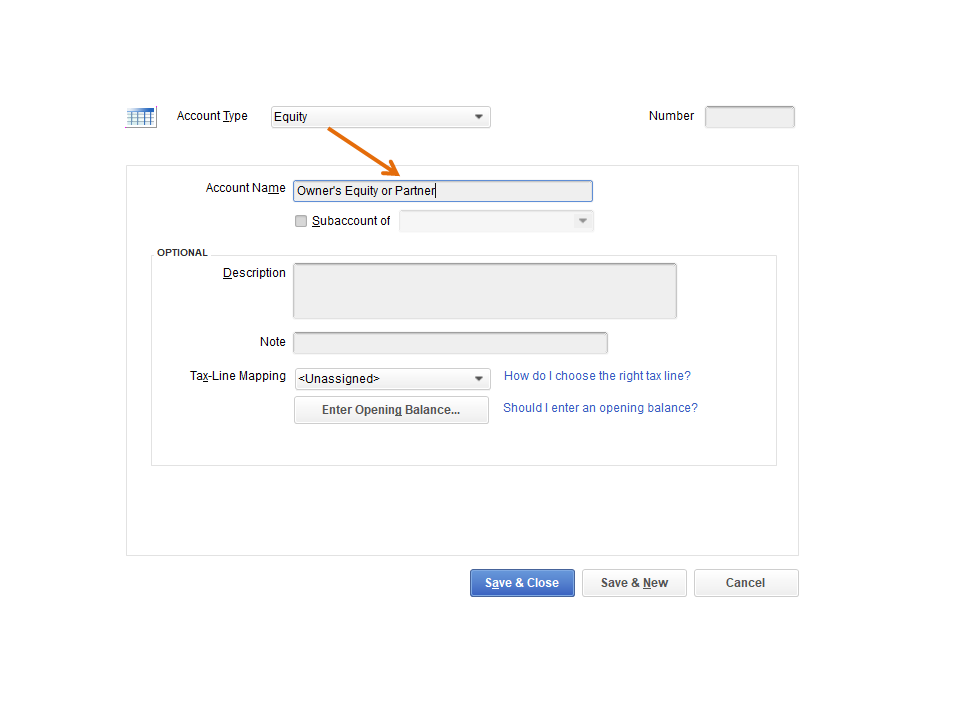Enable the Subaccount of checkbox

point(301,221)
